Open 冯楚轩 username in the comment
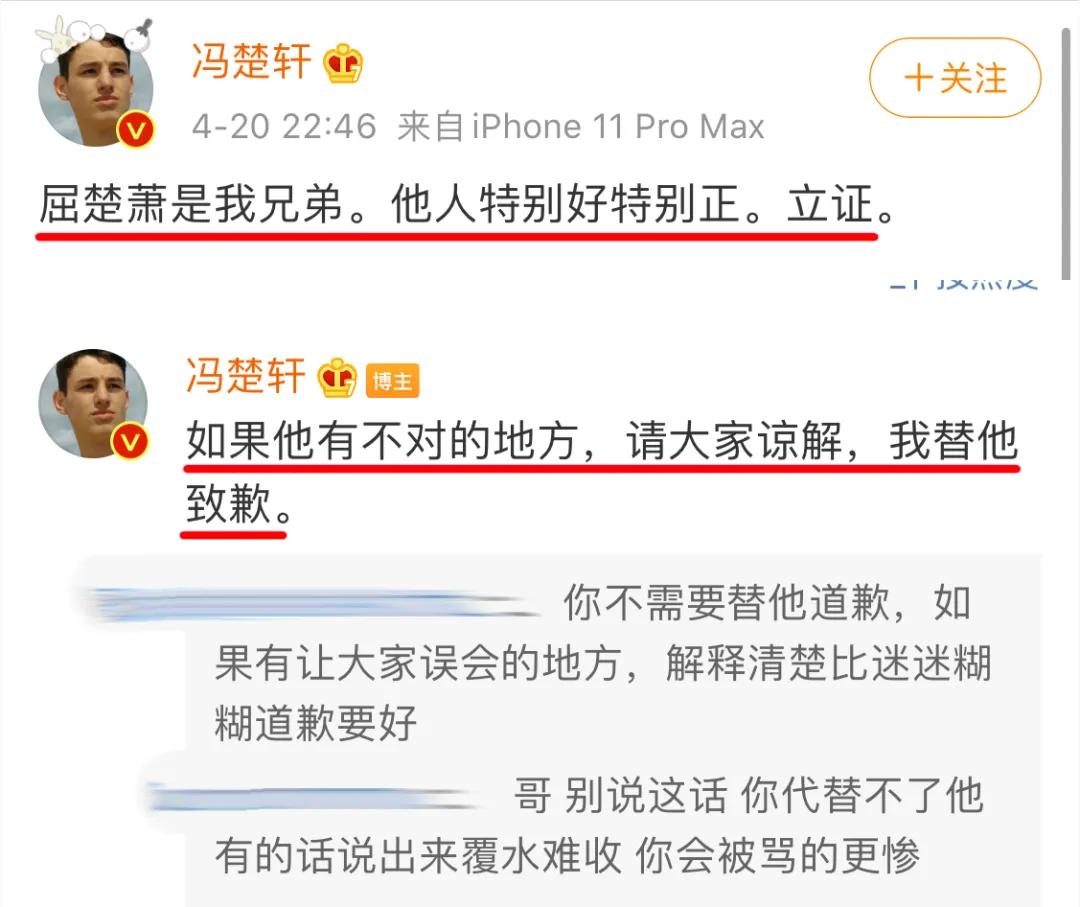1080x907 pixels. tap(246, 377)
